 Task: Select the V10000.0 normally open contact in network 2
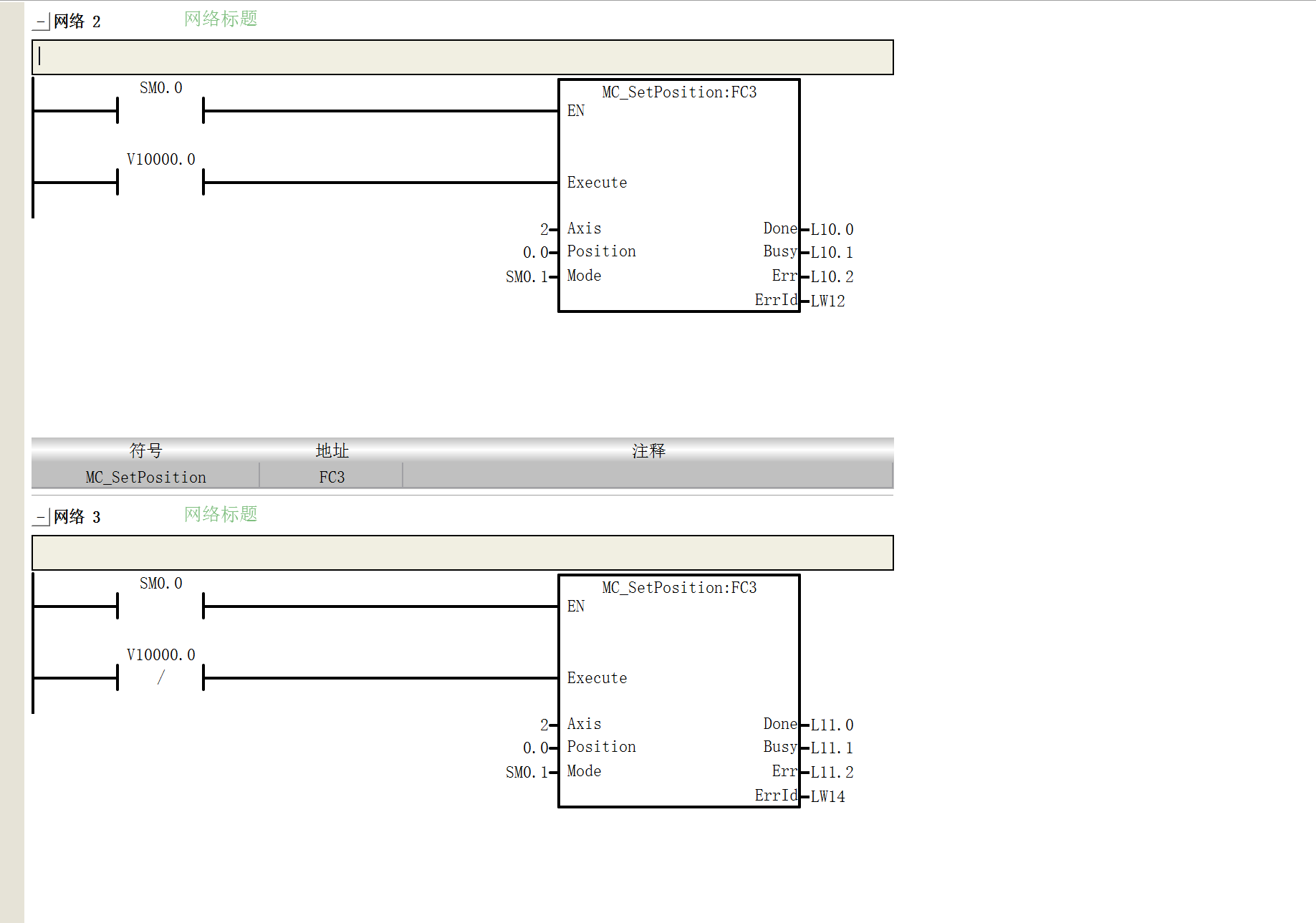(160, 182)
